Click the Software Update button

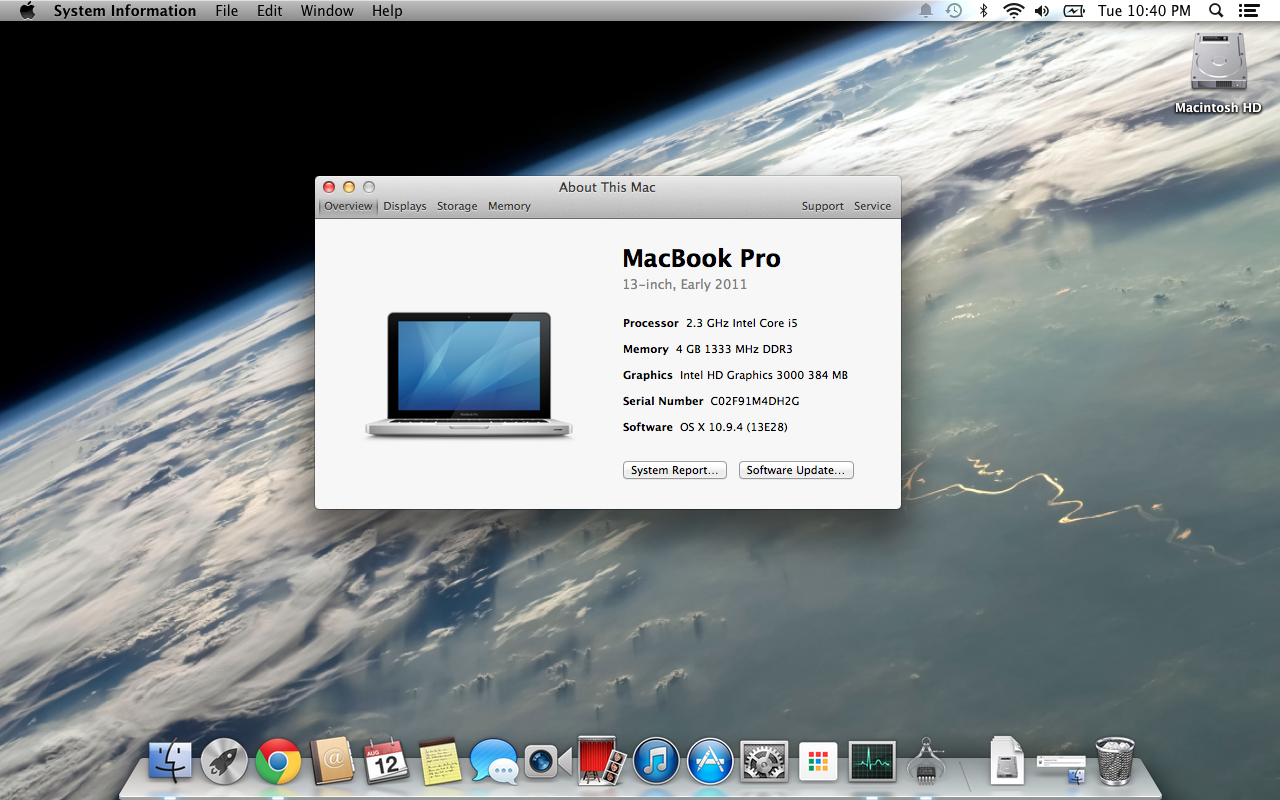pos(796,470)
